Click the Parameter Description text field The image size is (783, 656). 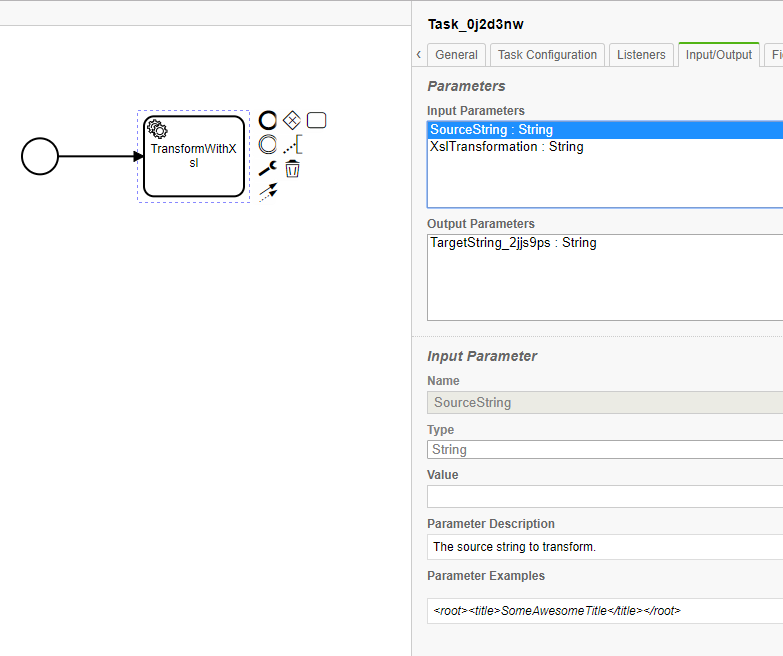click(604, 547)
